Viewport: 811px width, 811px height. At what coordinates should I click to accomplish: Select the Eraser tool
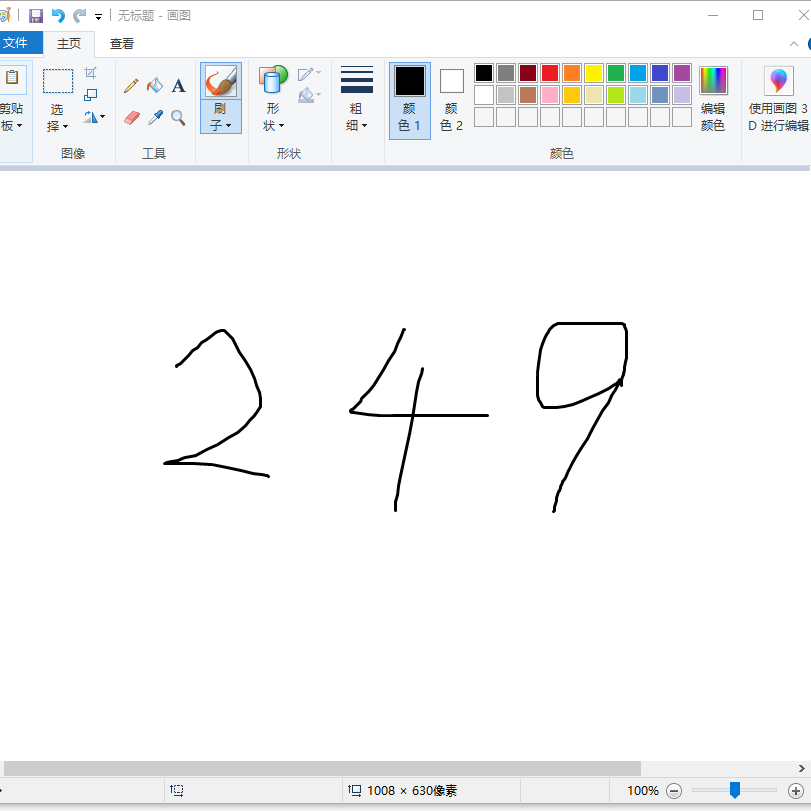click(131, 118)
